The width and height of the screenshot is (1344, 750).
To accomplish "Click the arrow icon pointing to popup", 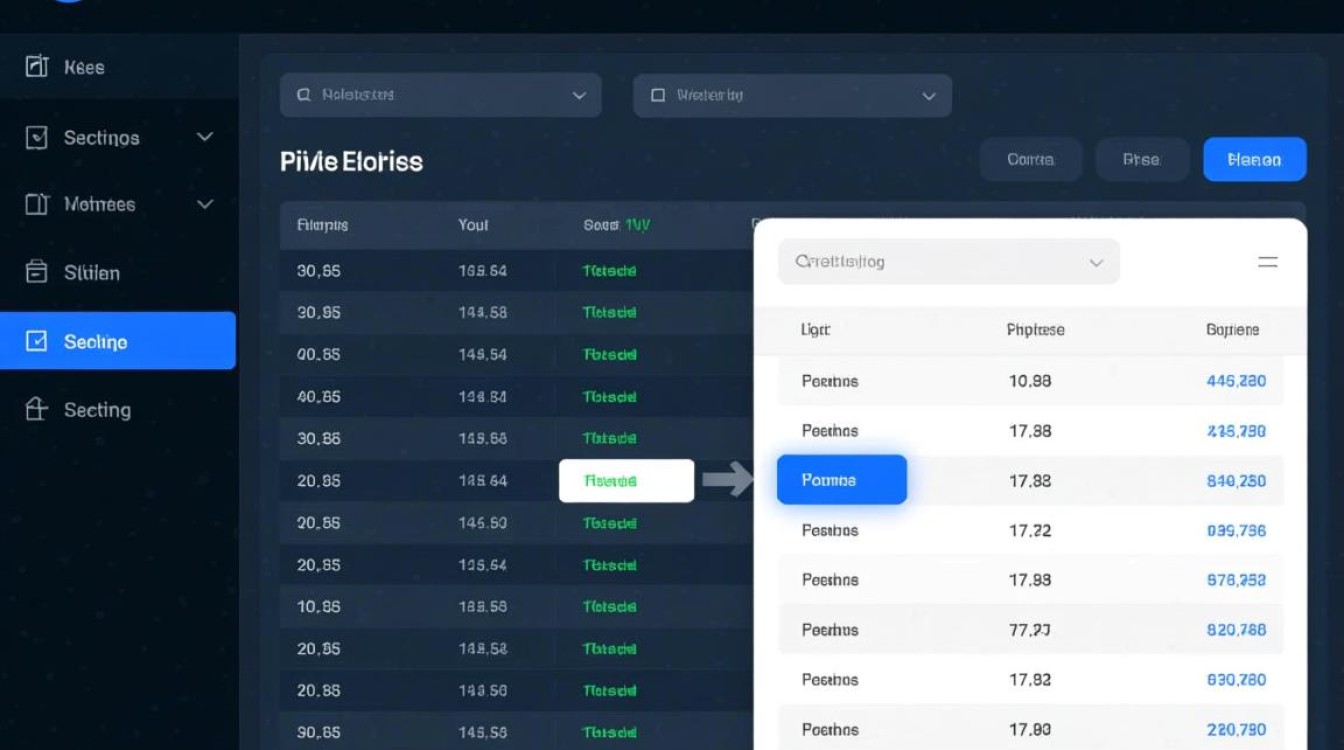I will point(727,480).
